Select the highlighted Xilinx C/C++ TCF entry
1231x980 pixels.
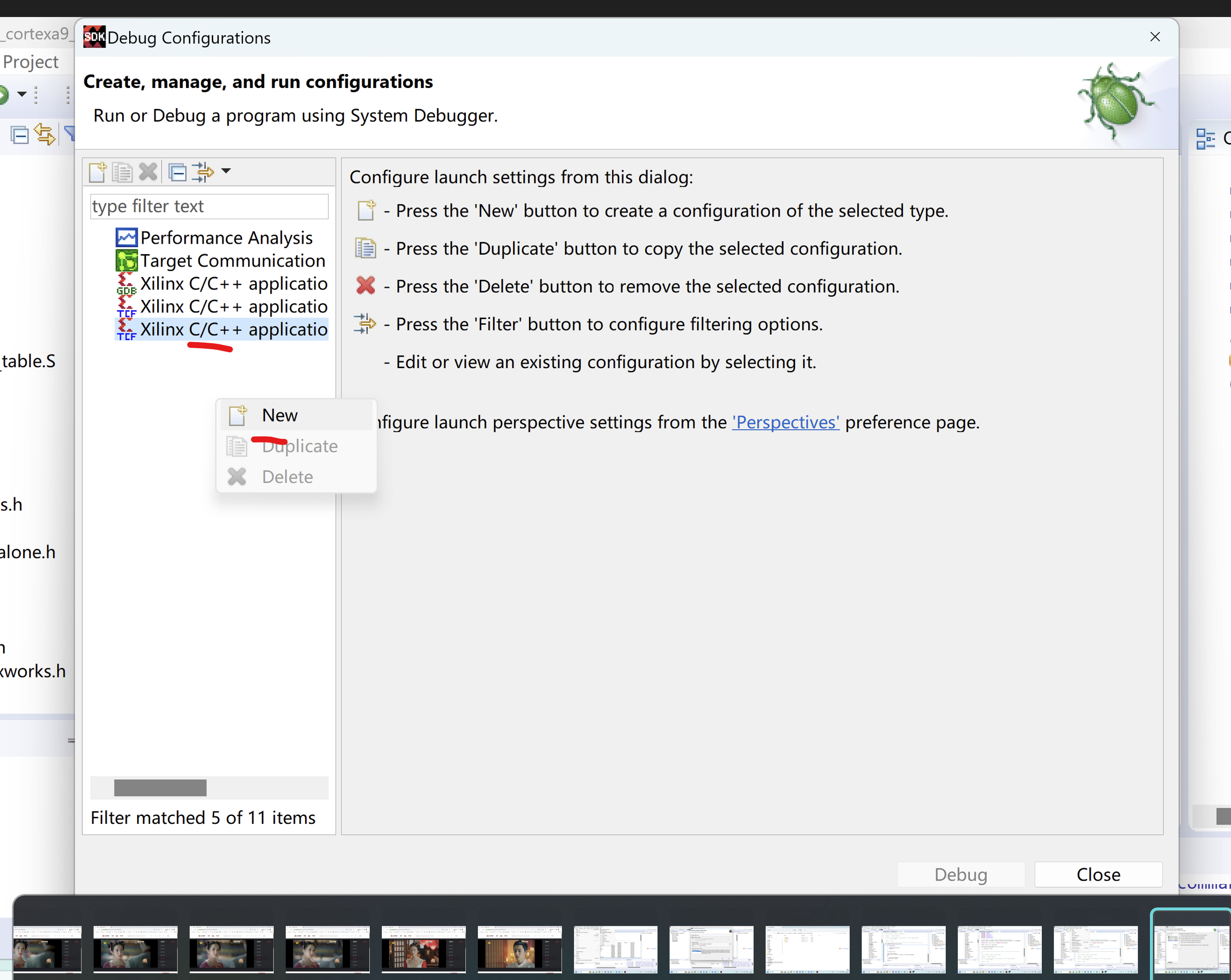click(x=222, y=329)
